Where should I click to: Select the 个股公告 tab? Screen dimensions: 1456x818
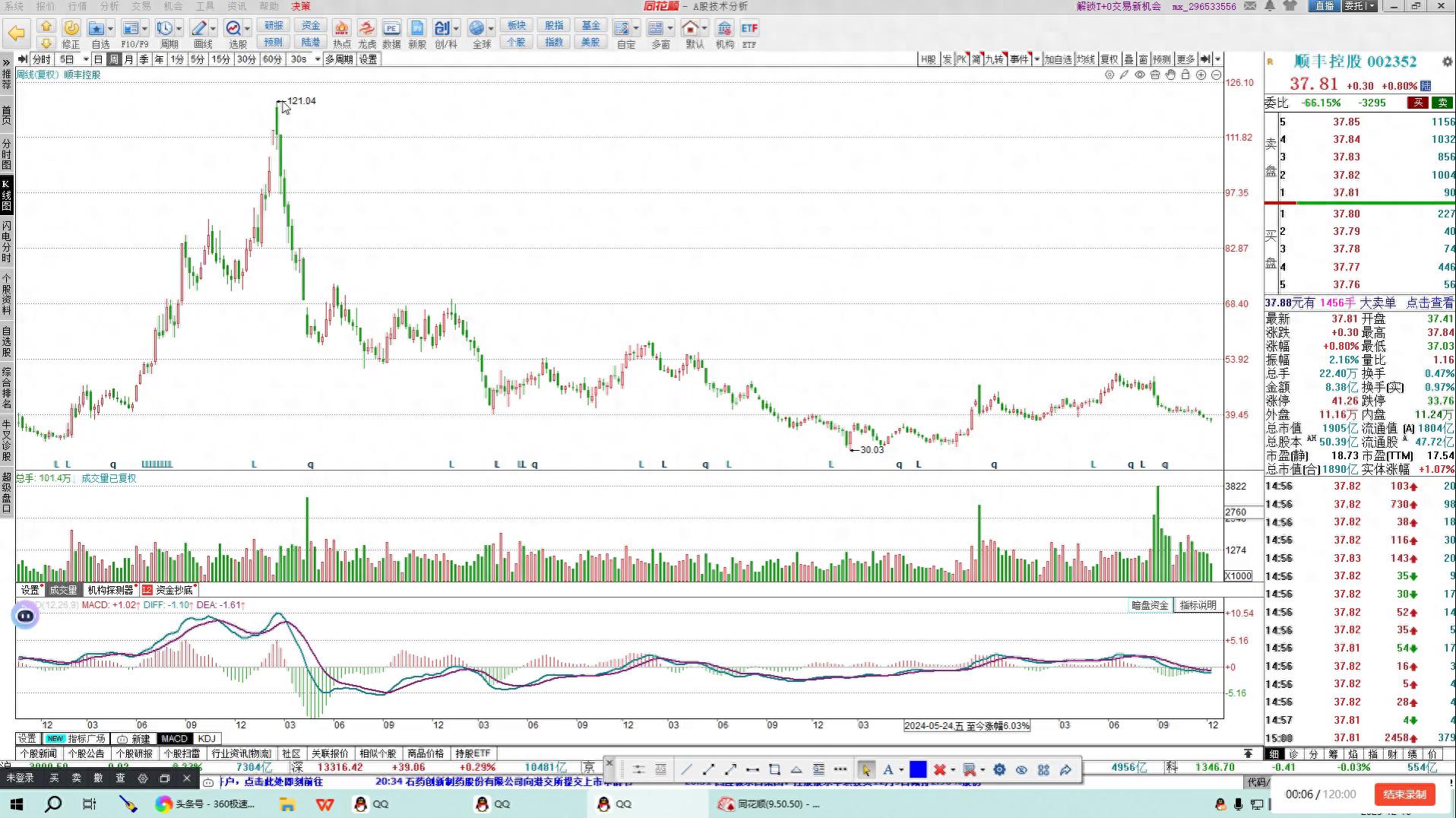pyautogui.click(x=86, y=753)
